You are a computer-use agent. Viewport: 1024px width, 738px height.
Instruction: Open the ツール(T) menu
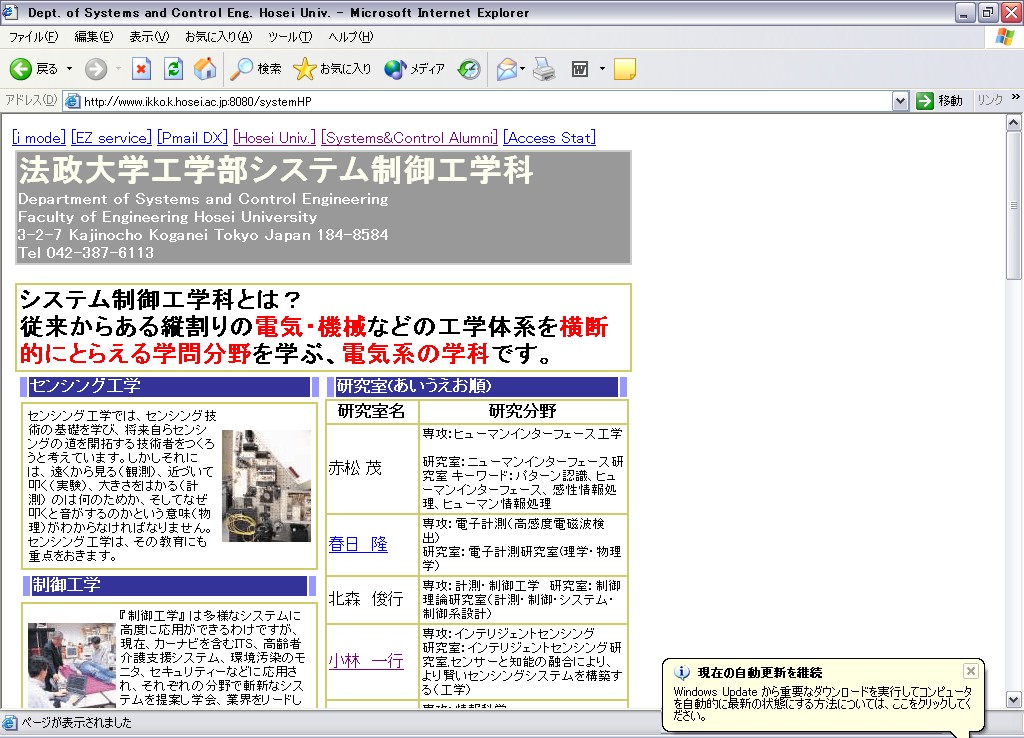click(290, 37)
